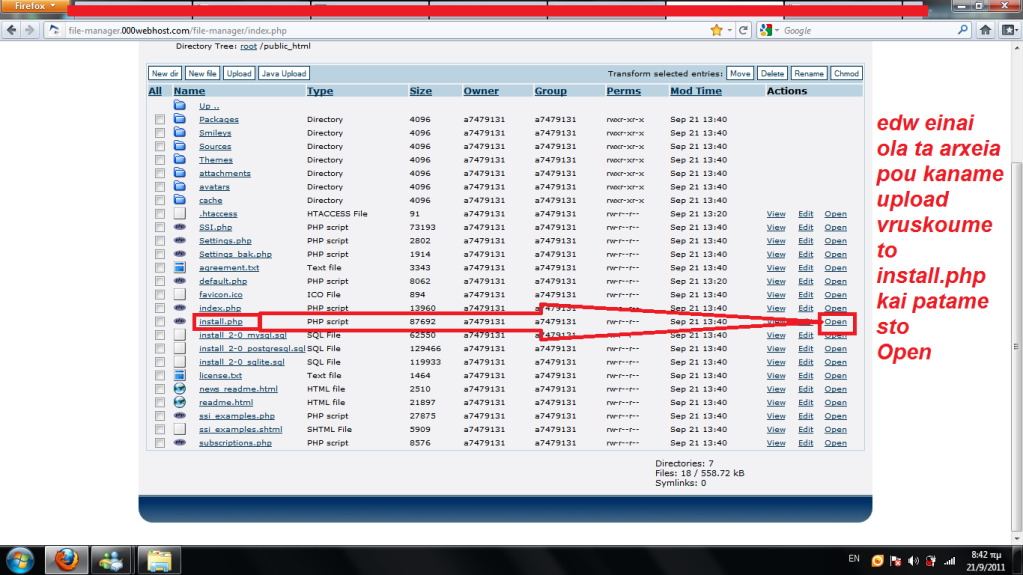Screen dimensions: 1023x575
Task: Click the Packages folder icon
Action: (x=180, y=119)
